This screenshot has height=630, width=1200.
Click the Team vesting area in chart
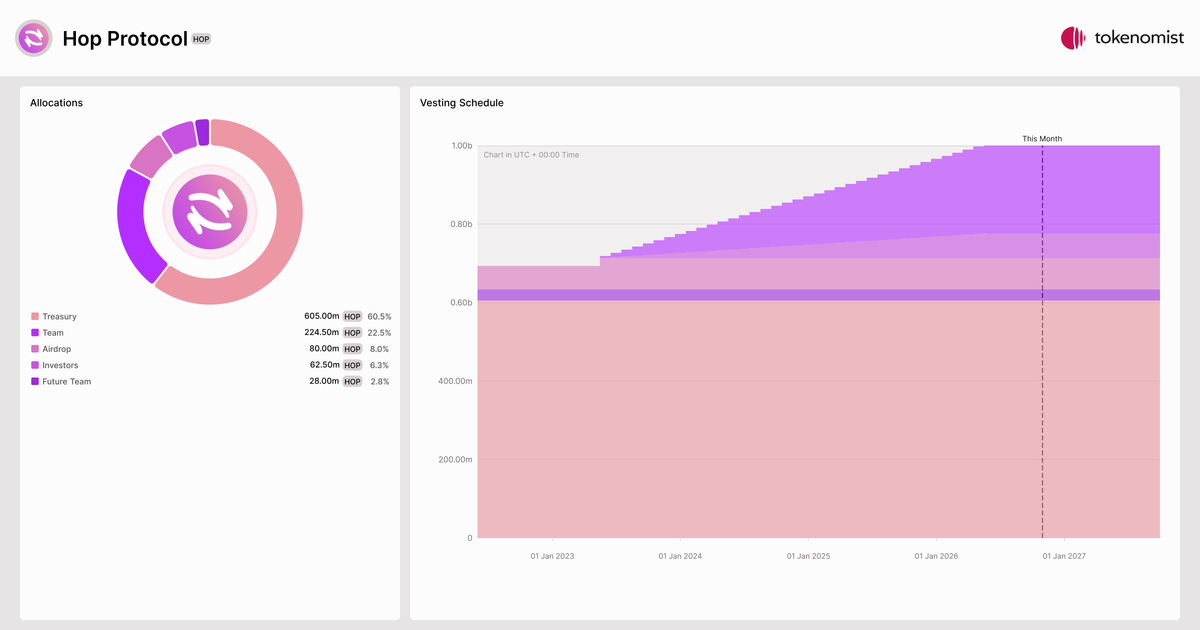click(x=1000, y=190)
